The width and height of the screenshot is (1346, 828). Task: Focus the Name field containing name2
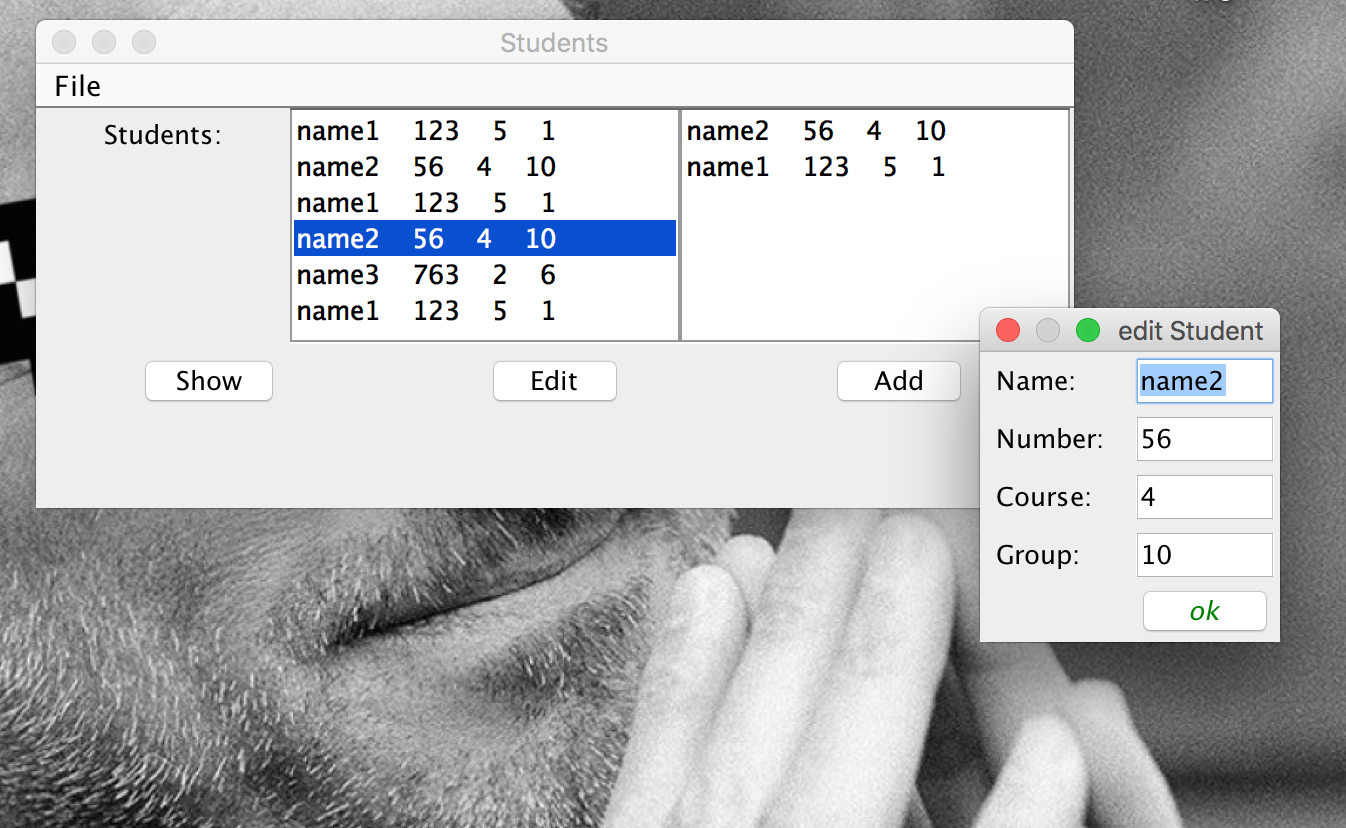tap(1205, 381)
